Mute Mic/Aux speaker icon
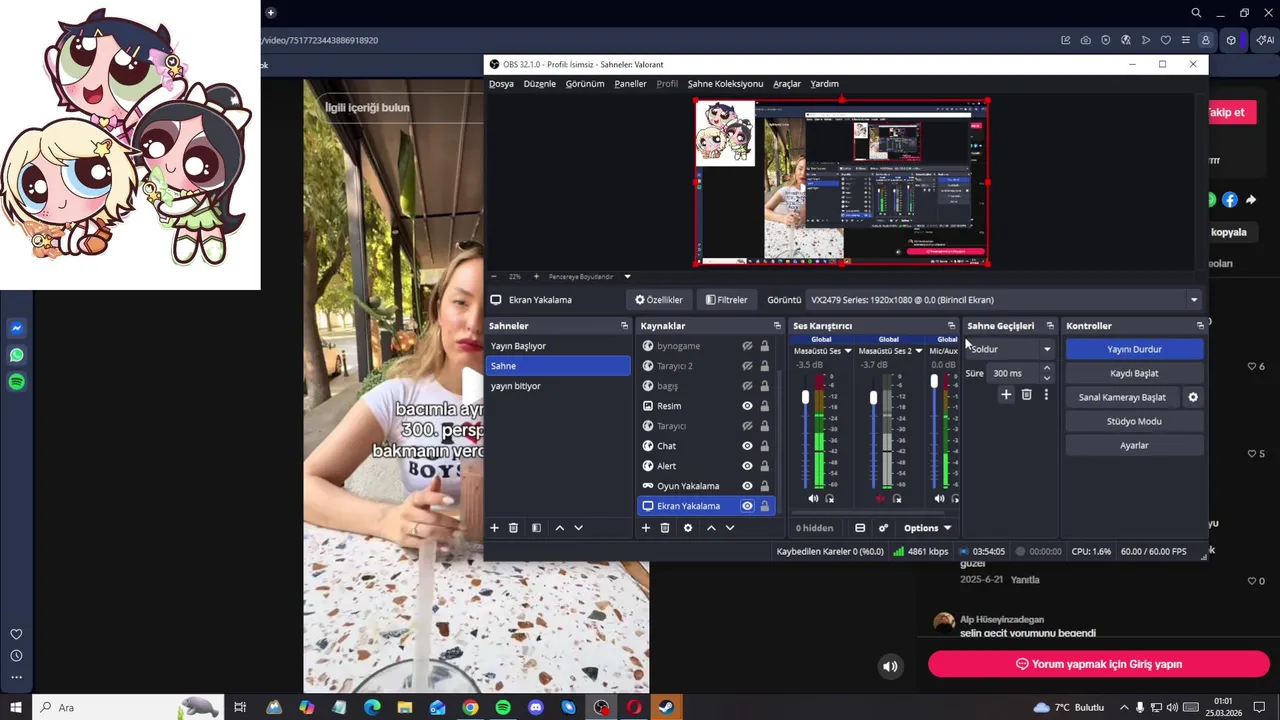1280x720 pixels. [939, 498]
